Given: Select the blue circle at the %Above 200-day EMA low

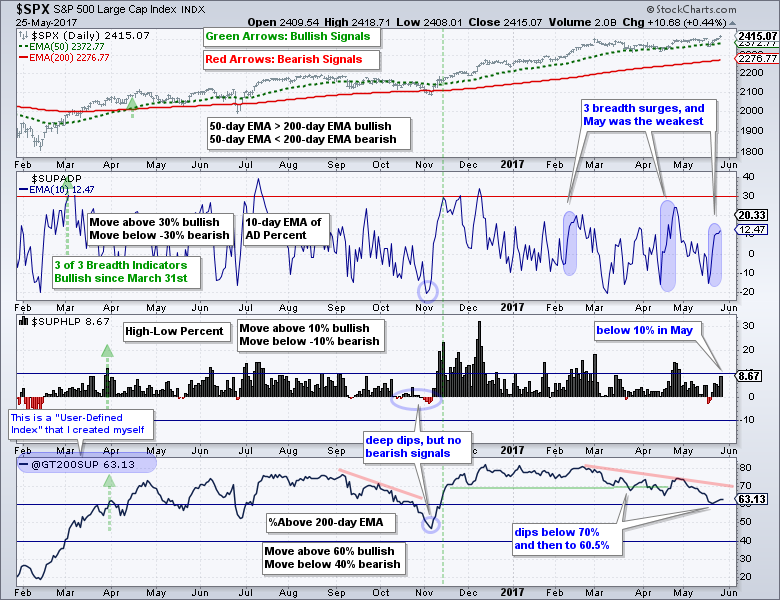Looking at the screenshot, I should [429, 524].
